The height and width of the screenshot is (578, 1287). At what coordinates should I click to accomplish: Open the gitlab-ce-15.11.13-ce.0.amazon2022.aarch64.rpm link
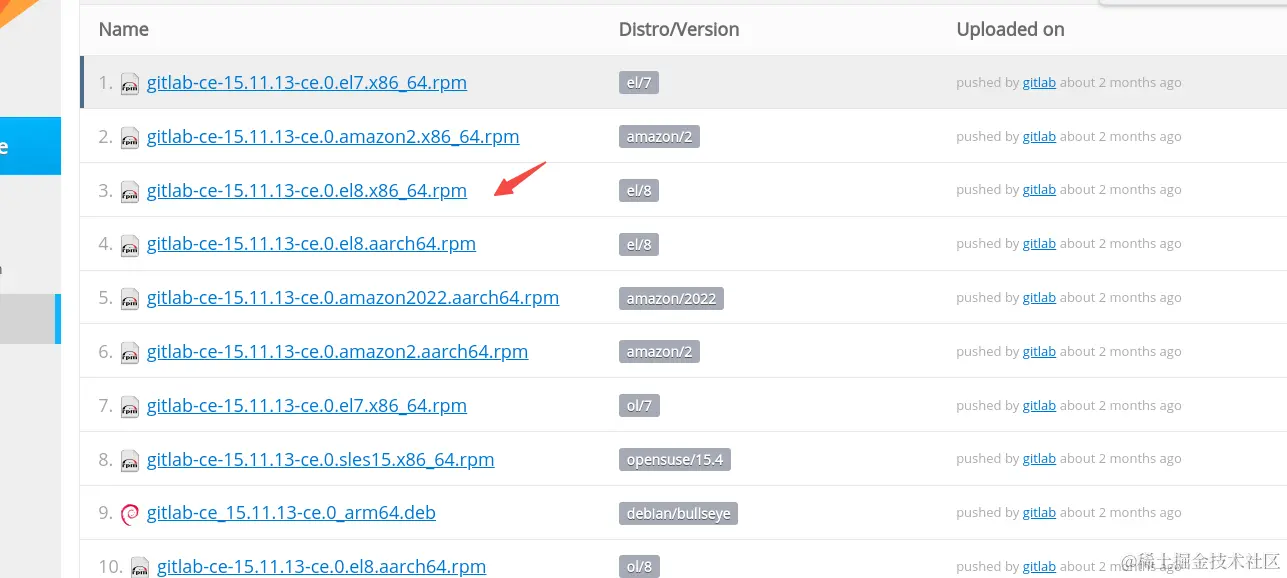353,297
